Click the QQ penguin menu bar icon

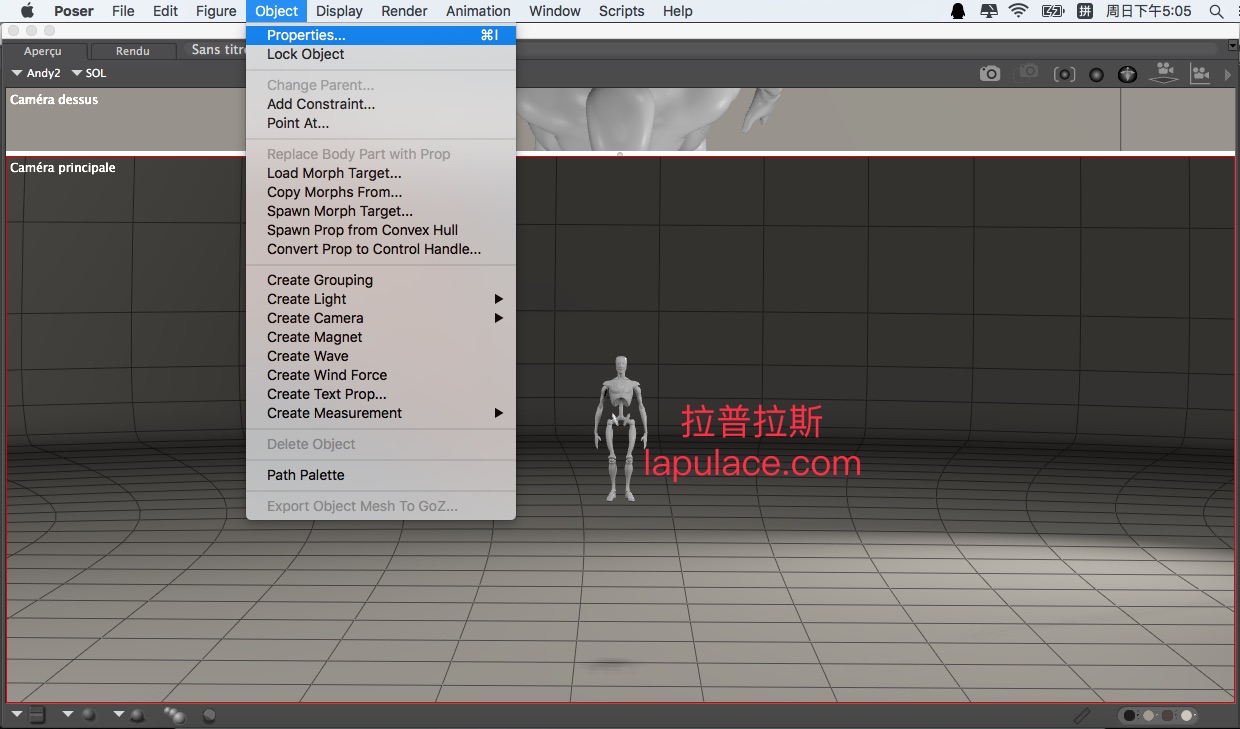pyautogui.click(x=958, y=11)
